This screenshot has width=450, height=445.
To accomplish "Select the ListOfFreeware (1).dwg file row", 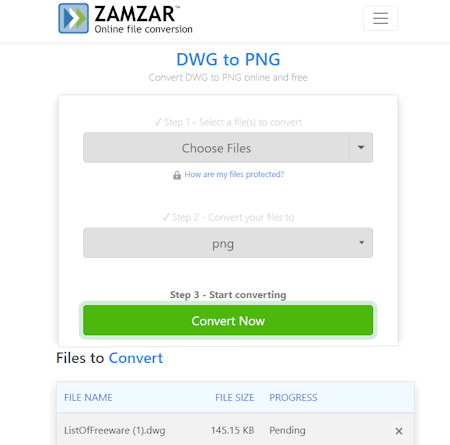I will click(x=235, y=430).
